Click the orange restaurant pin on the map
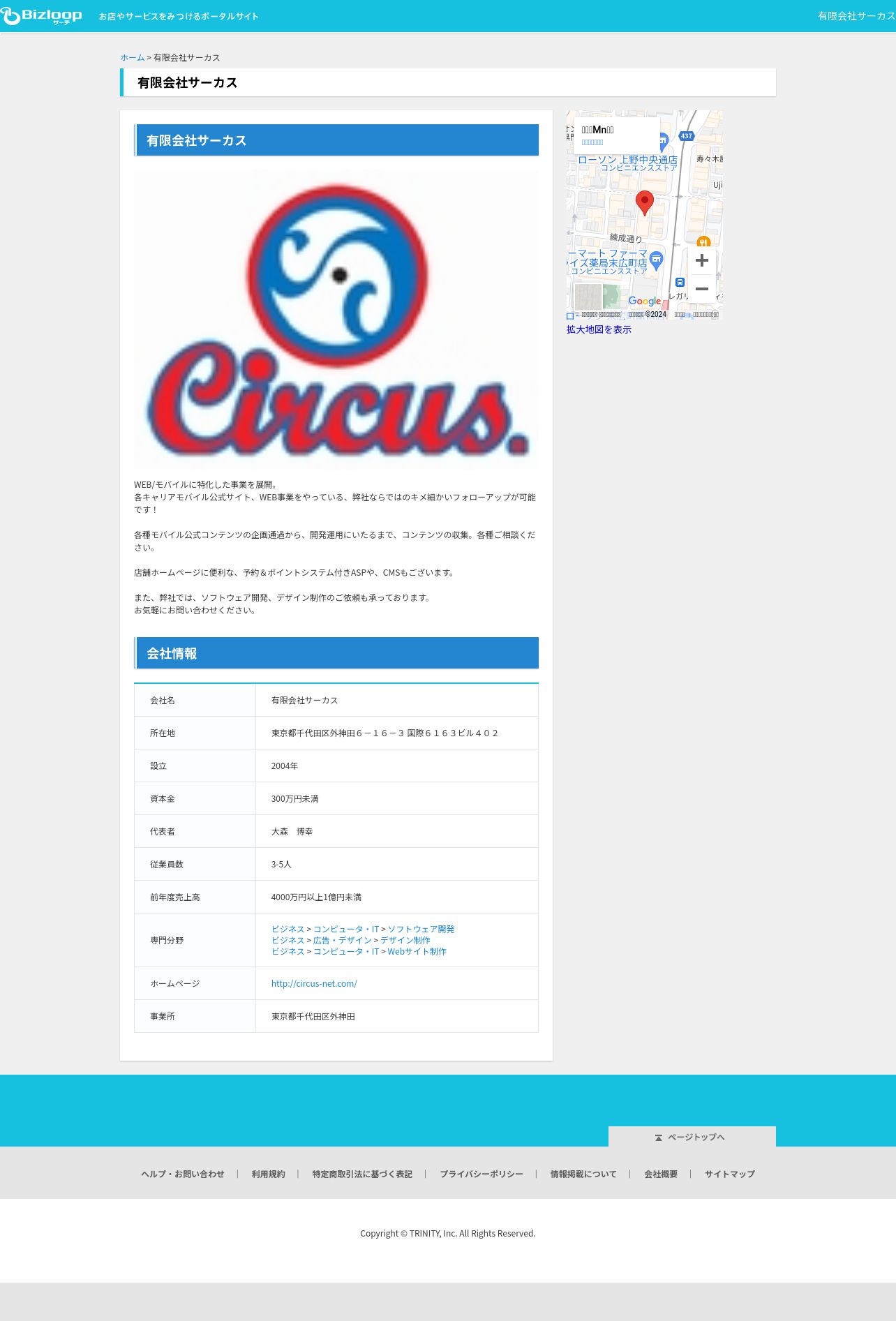The width and height of the screenshot is (896, 1321). click(x=703, y=242)
